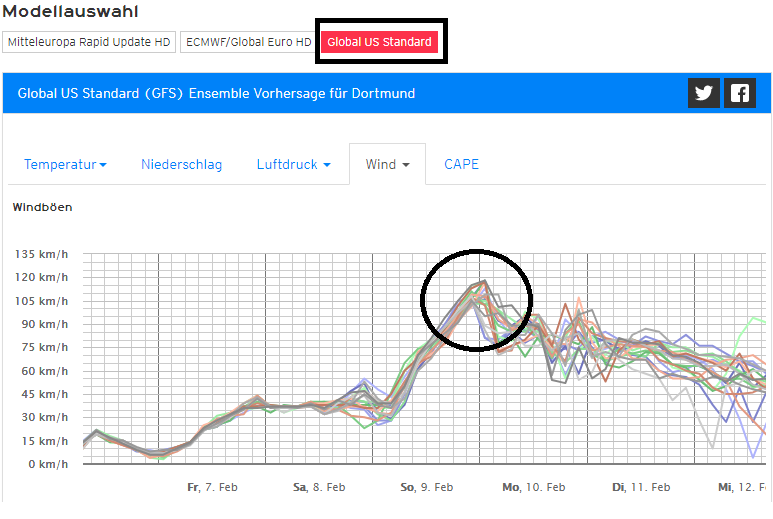
Task: Click the 90 km/h axis label
Action: 44,324
